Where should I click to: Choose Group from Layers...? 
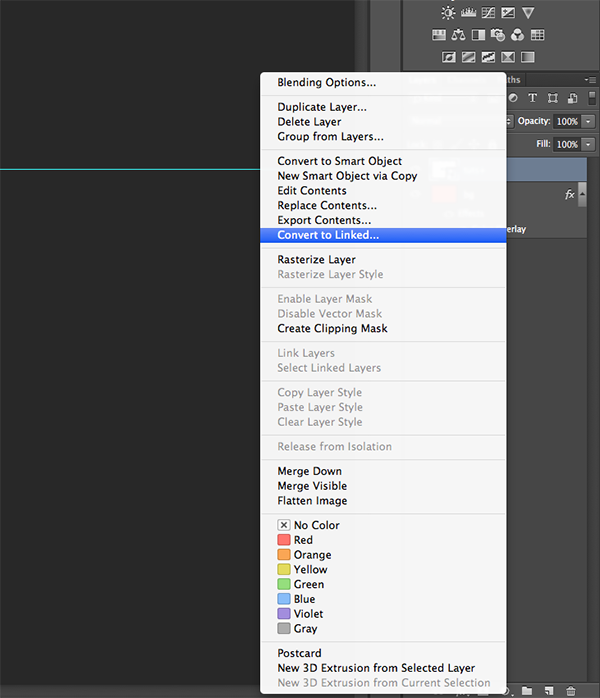(330, 137)
